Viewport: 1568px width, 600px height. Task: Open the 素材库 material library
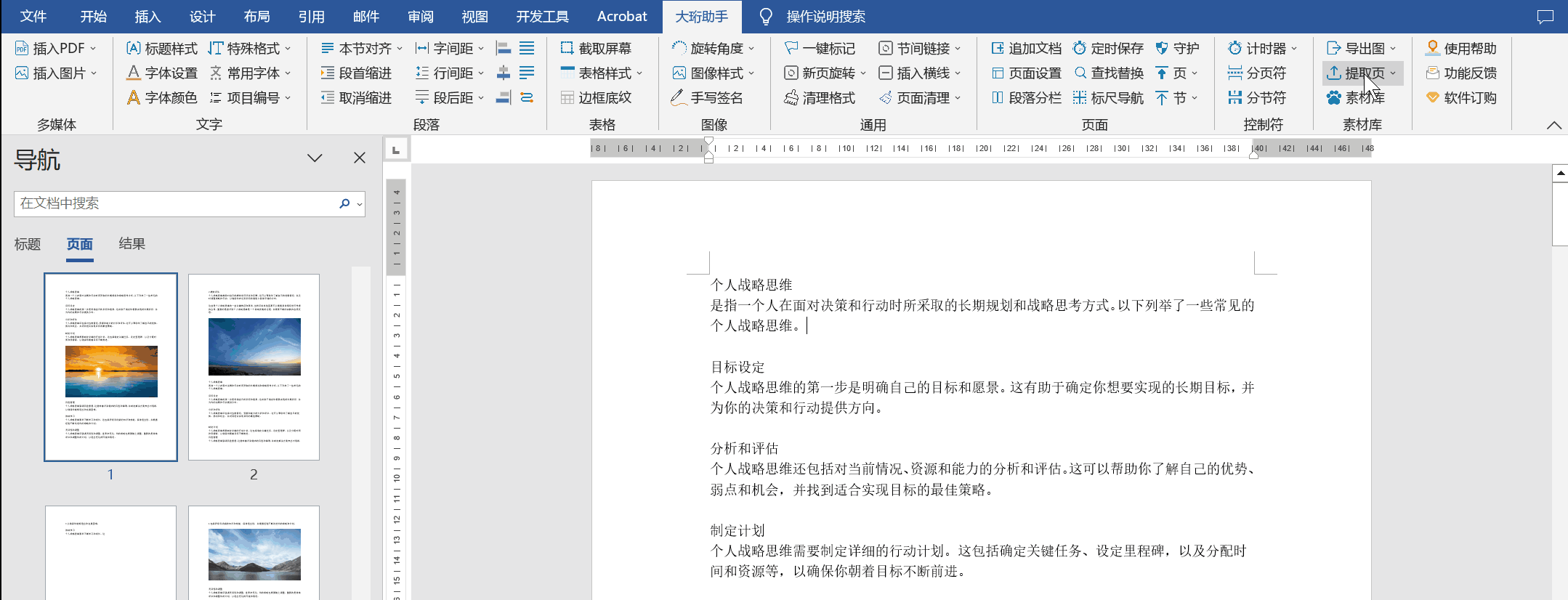1355,98
